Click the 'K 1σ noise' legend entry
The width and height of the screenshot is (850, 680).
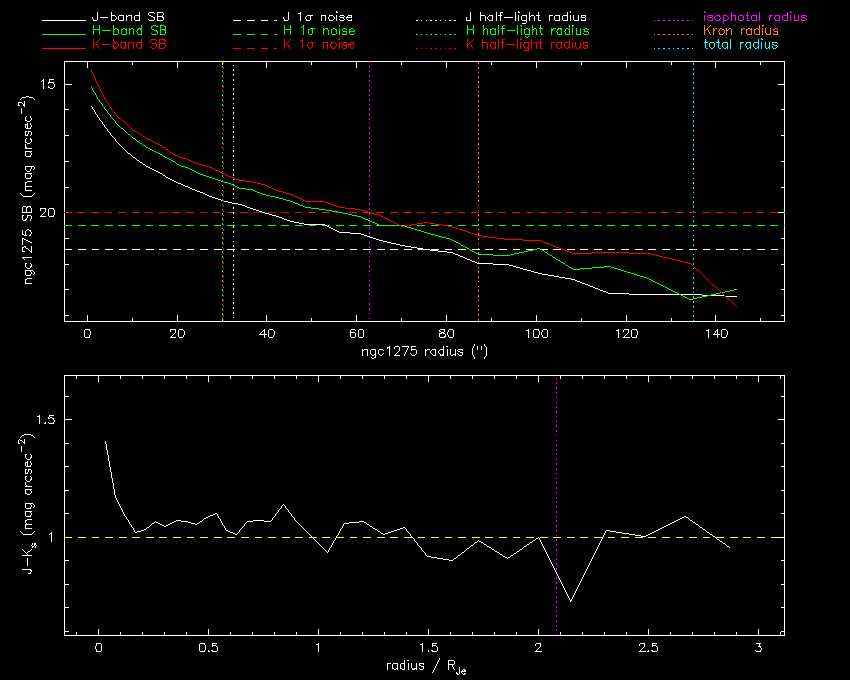point(319,44)
